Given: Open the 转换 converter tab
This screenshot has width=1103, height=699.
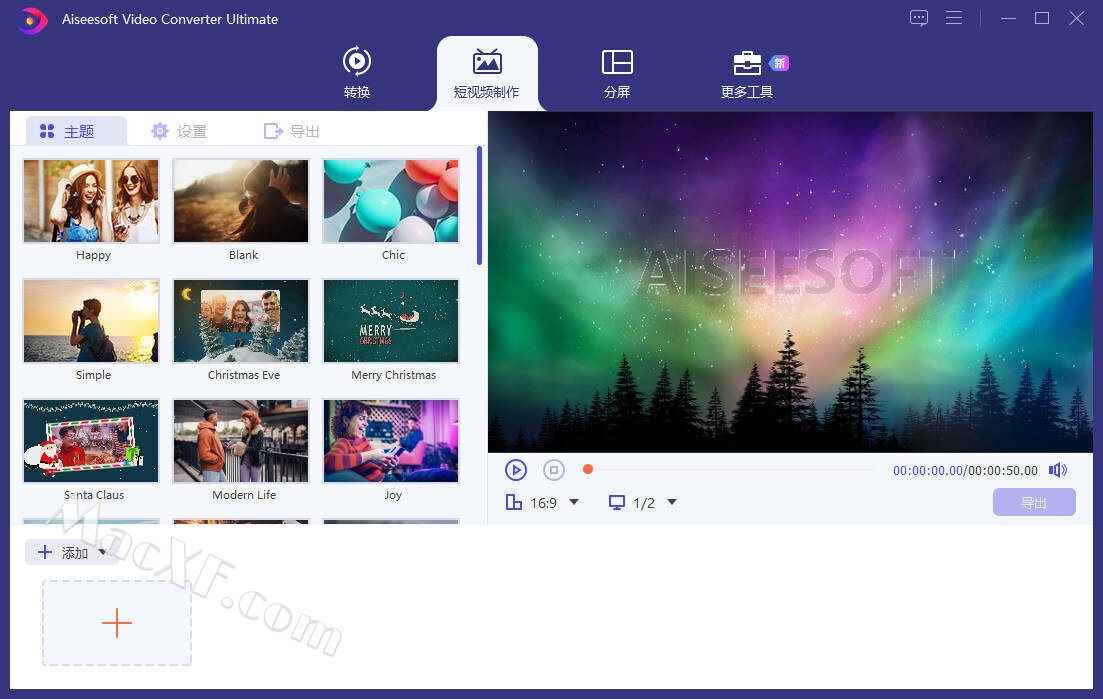Looking at the screenshot, I should tap(357, 72).
